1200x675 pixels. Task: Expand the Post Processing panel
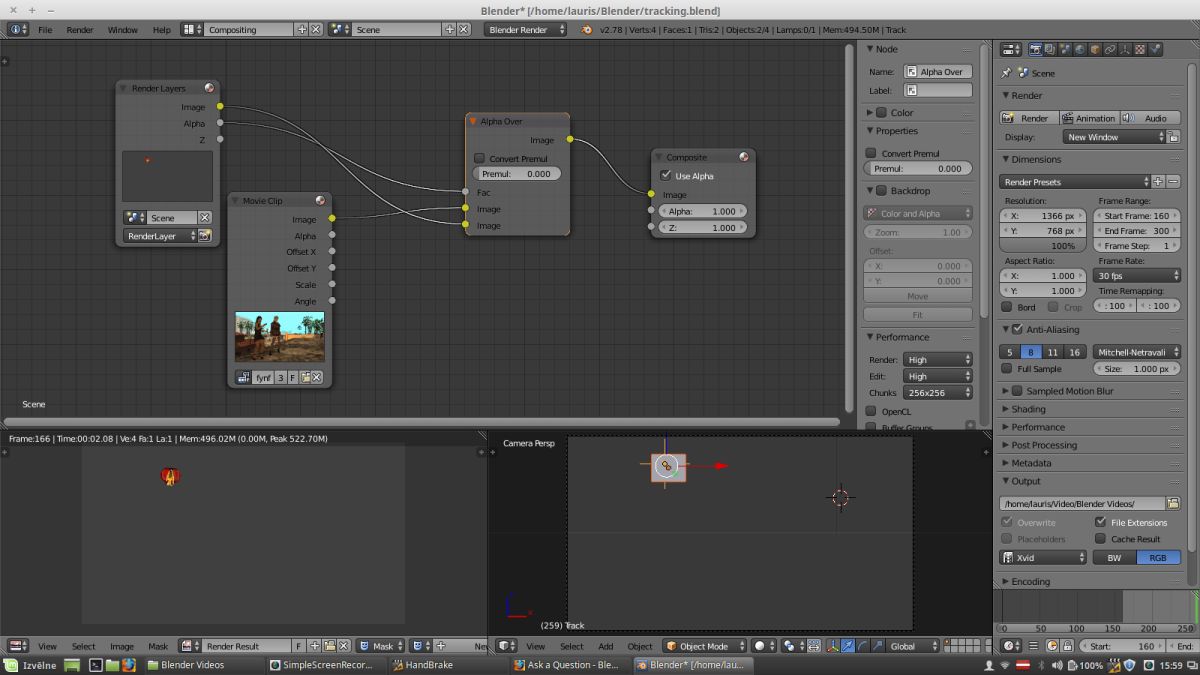coord(1044,445)
